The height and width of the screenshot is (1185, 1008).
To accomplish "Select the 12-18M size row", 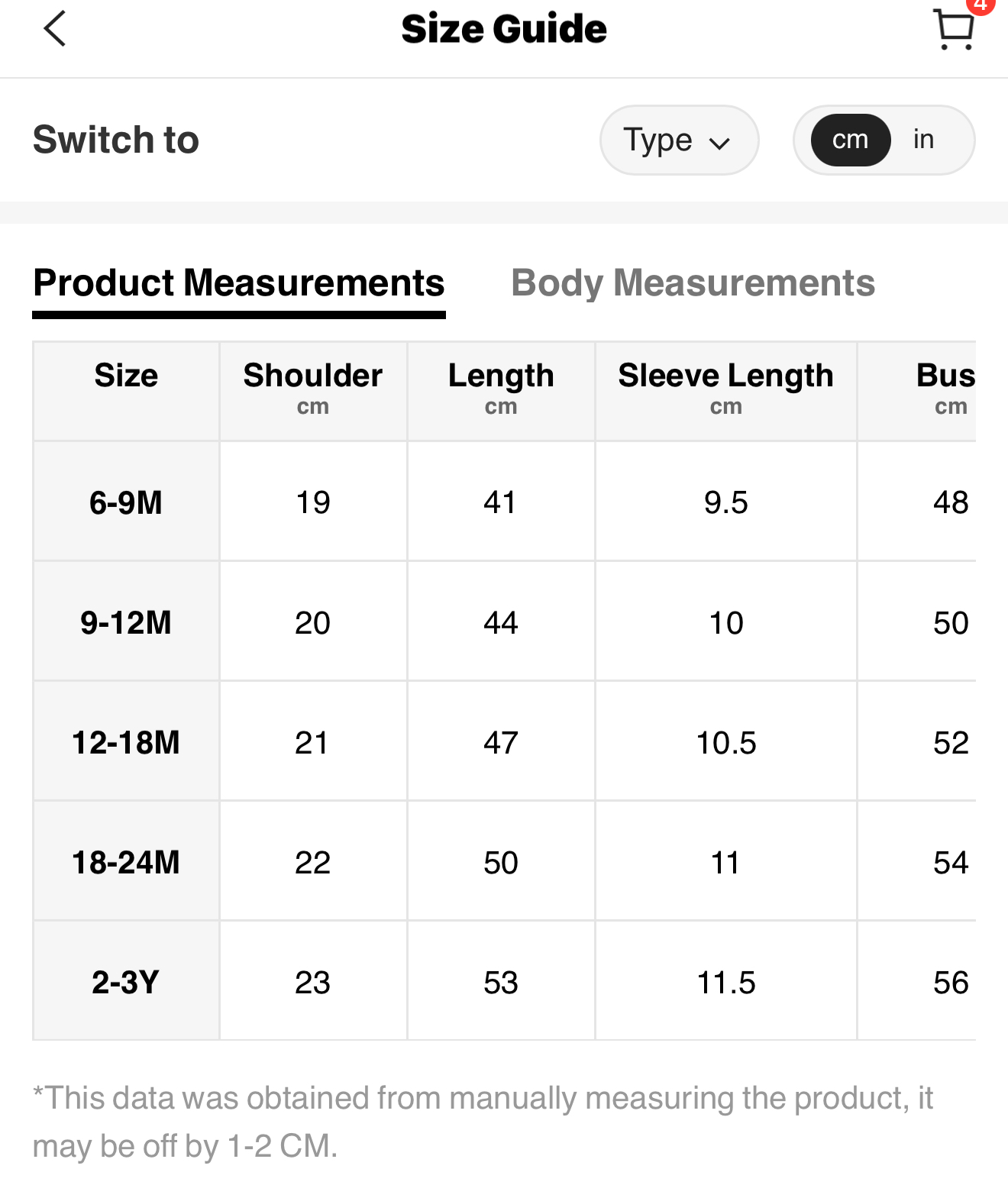I will coord(126,742).
